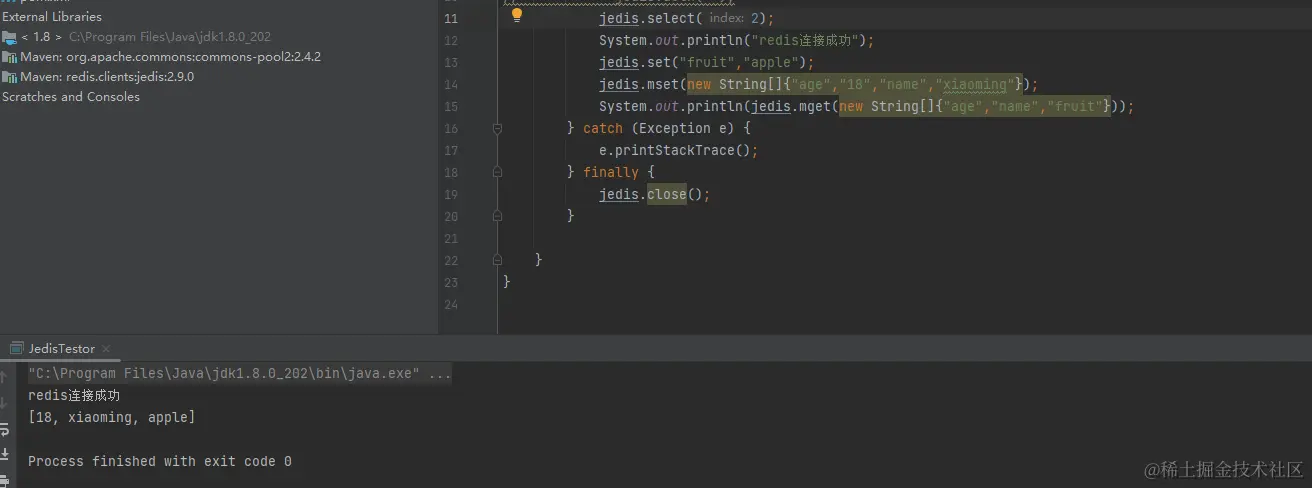Click the "xiaoming" string on line 14

(x=975, y=84)
